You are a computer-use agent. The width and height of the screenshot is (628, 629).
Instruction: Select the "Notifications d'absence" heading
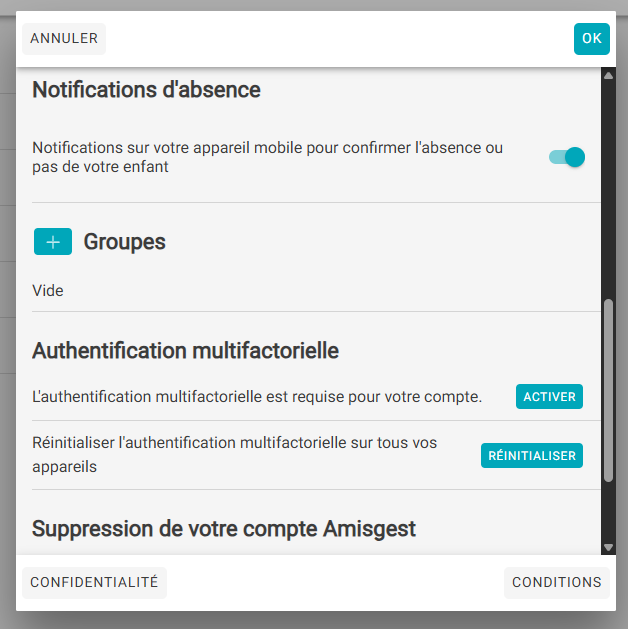(146, 90)
